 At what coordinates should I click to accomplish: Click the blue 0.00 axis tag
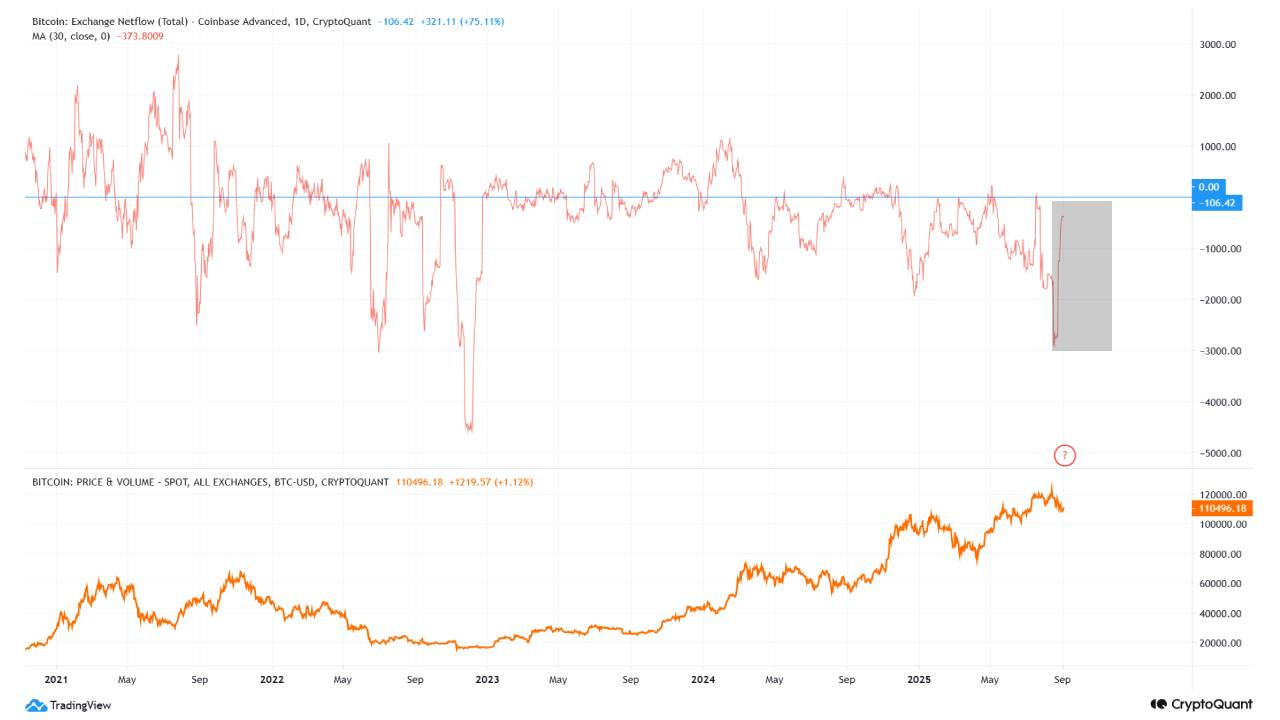tap(1209, 187)
